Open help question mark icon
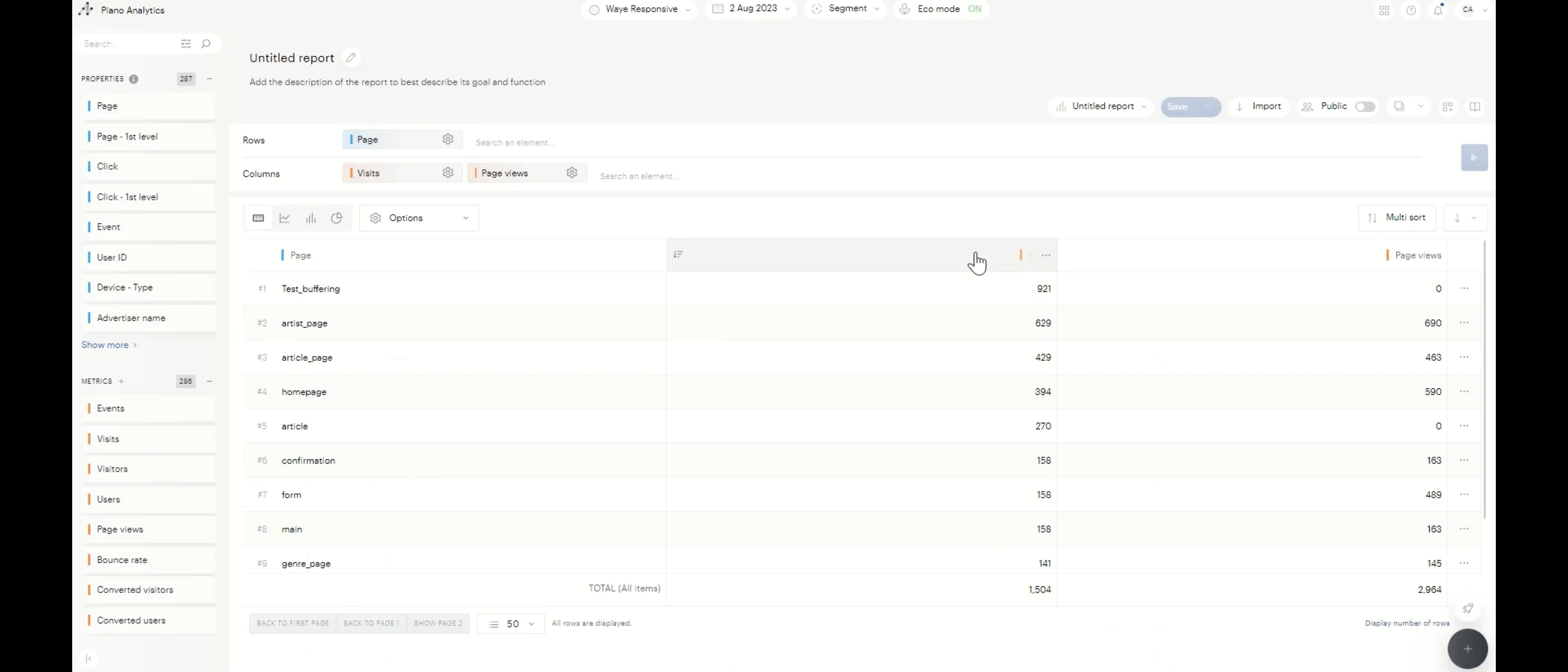The image size is (1568, 672). 1411,11
